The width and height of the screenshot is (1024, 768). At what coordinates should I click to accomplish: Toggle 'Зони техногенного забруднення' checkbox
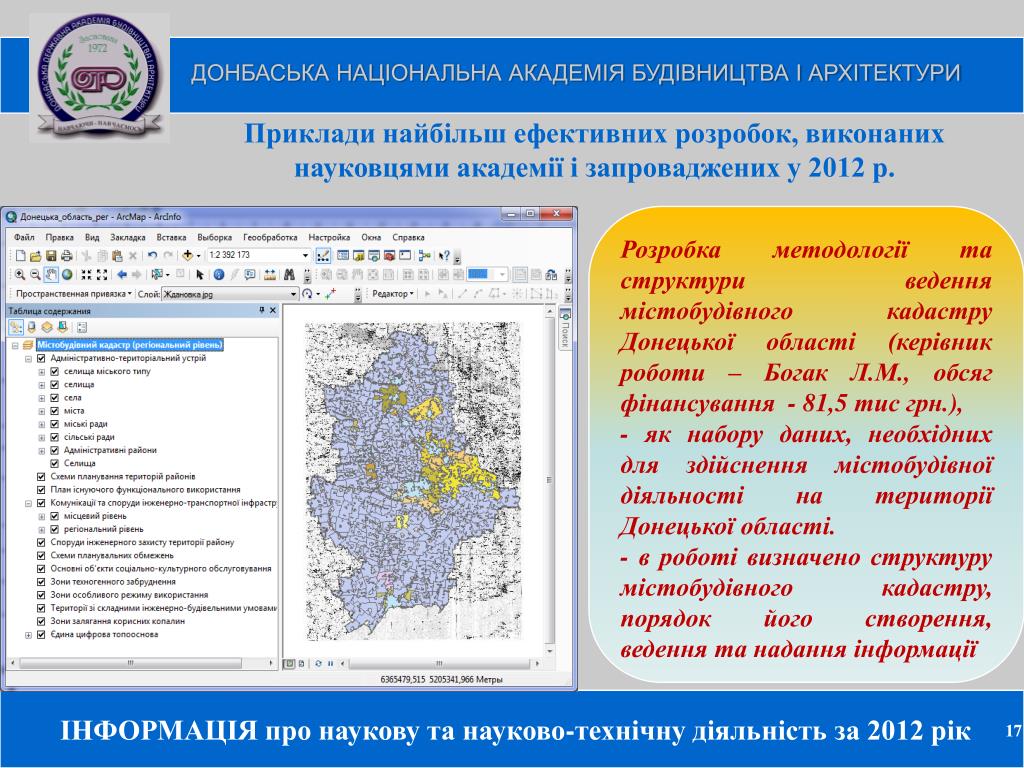pos(41,582)
